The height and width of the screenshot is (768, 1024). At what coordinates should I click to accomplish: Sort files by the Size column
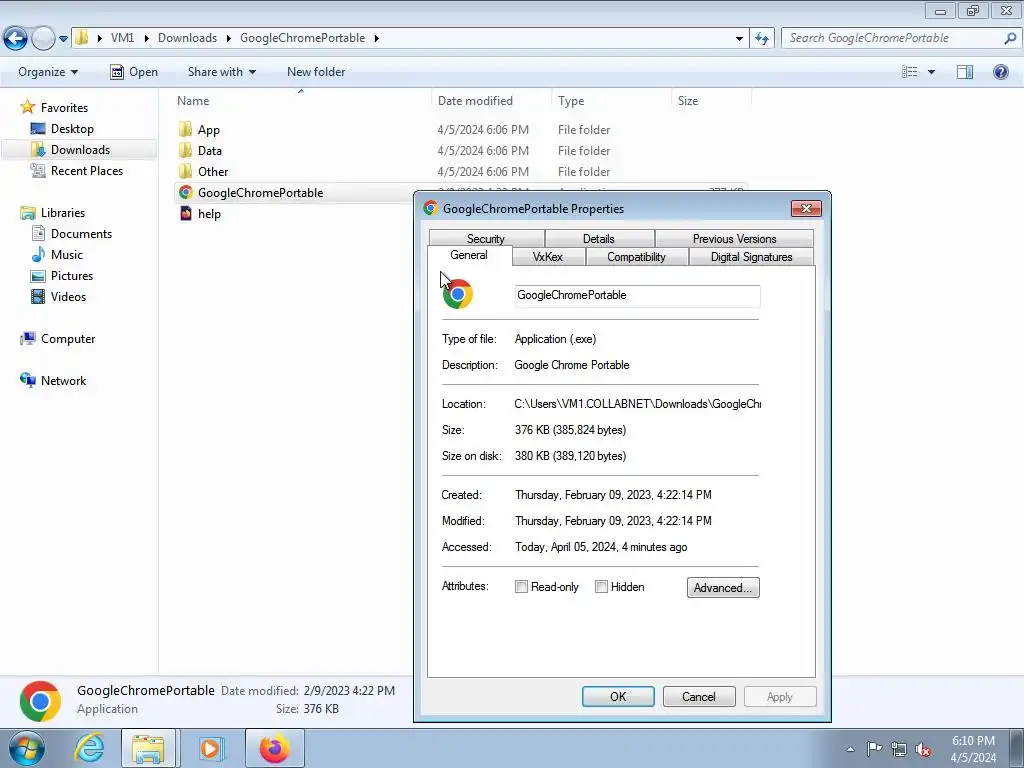tap(711, 101)
